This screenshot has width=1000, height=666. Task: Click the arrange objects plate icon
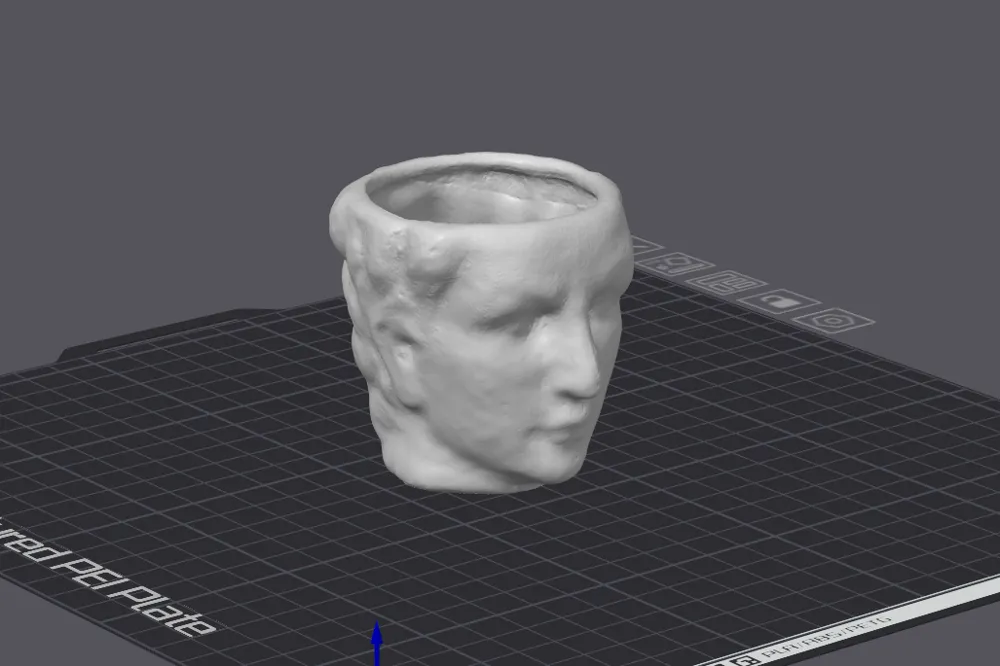(x=726, y=282)
